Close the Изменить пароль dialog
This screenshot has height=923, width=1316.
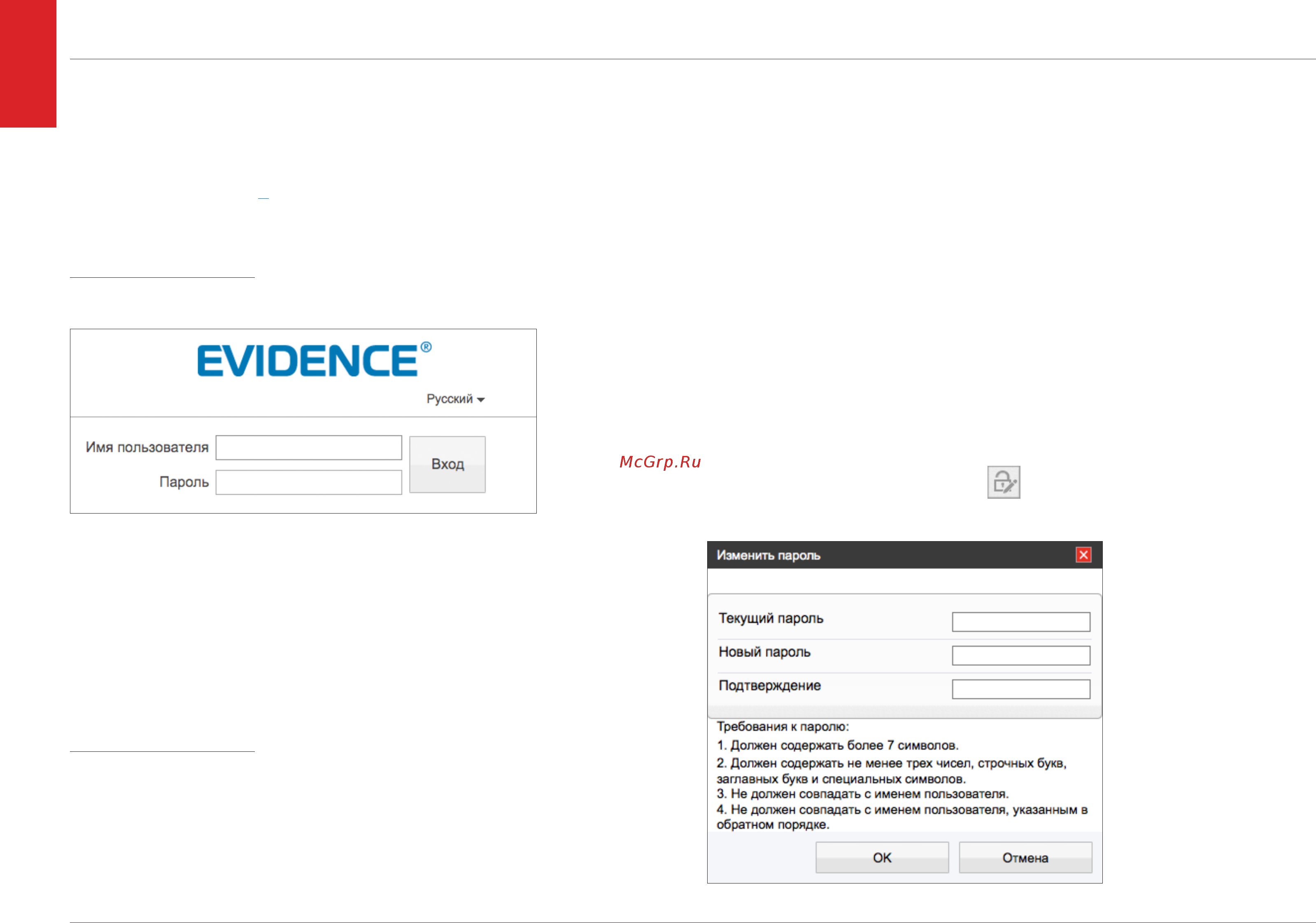(1083, 554)
